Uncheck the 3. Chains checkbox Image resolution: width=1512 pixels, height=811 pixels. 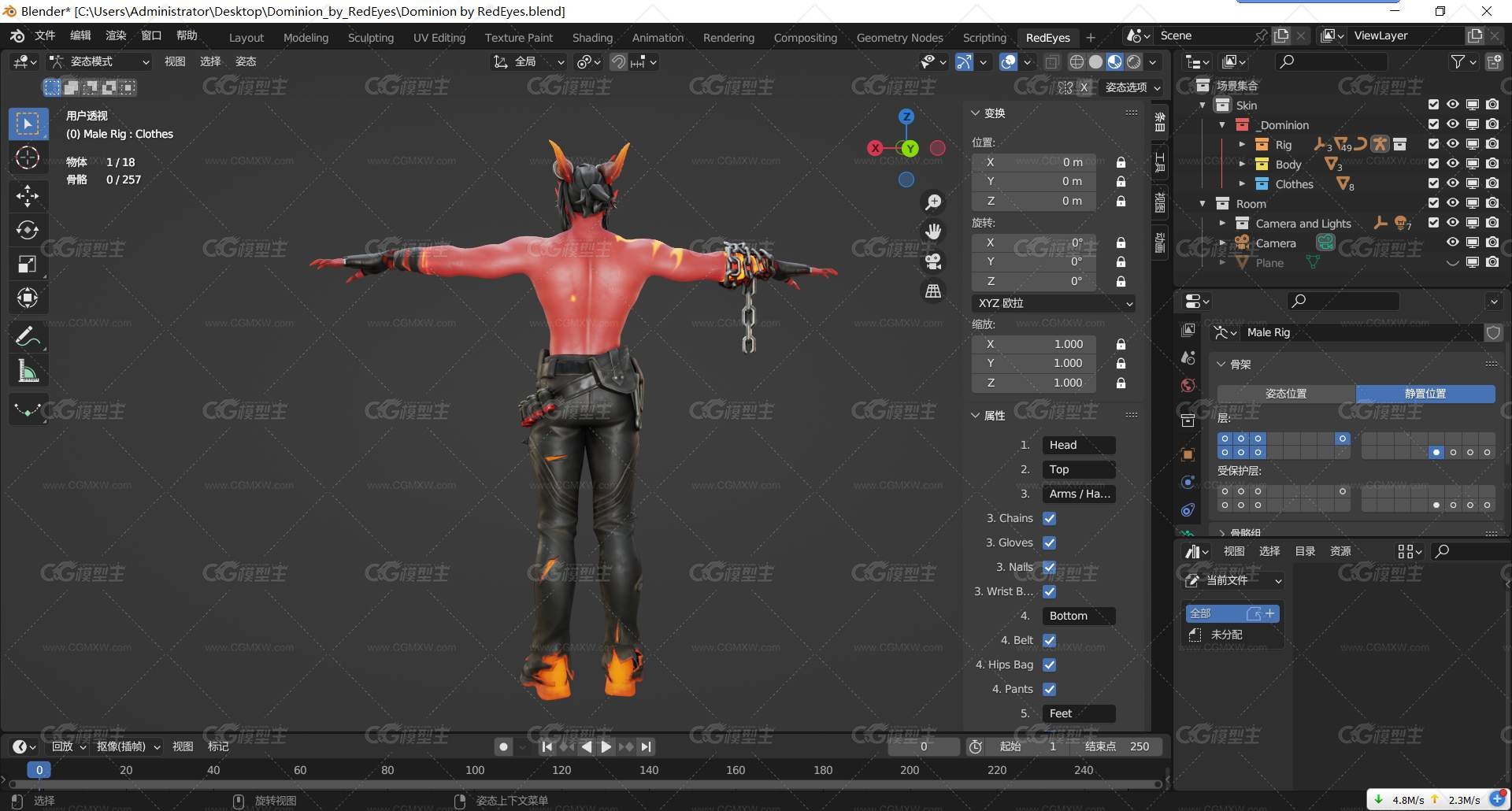(1050, 518)
